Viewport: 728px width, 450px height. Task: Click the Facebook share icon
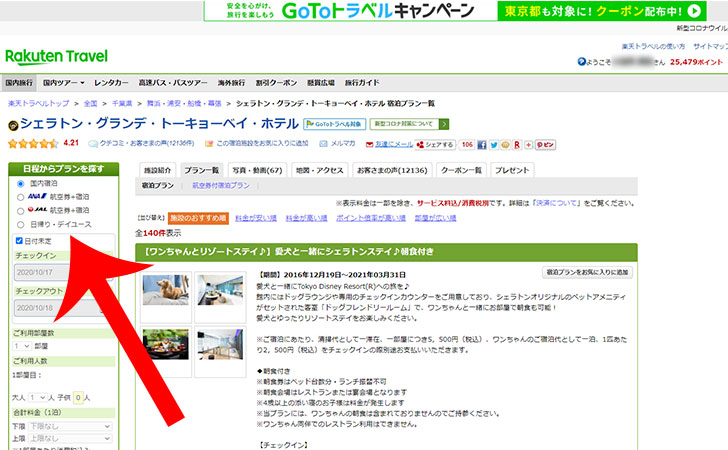[x=482, y=145]
